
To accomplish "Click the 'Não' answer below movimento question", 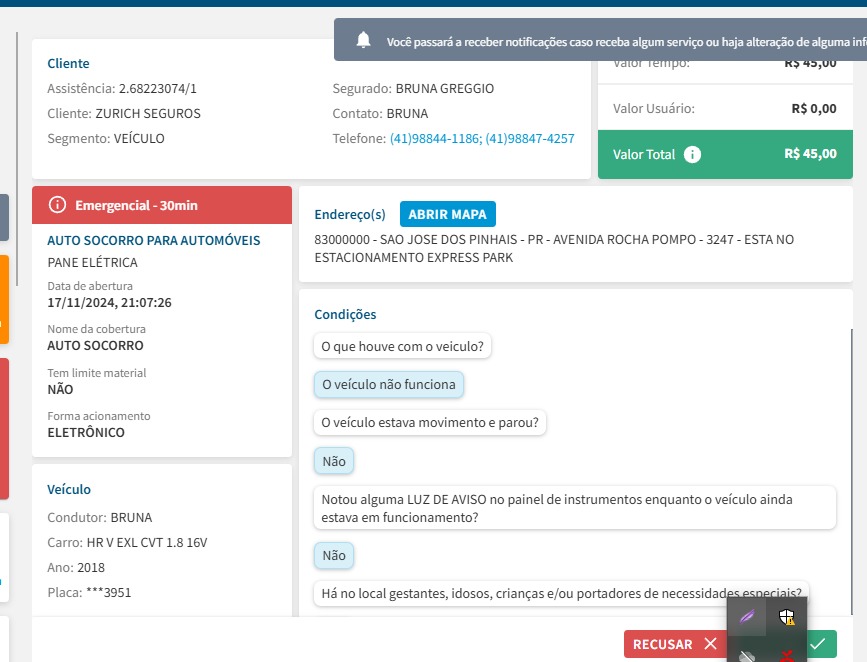I will click(x=334, y=461).
